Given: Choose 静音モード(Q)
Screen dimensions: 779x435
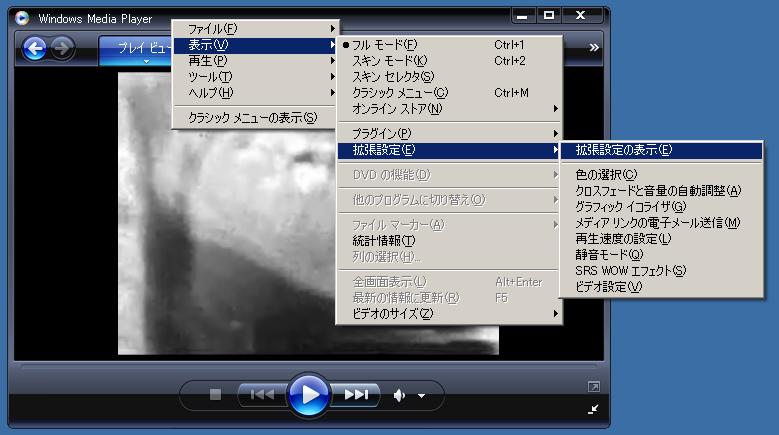Looking at the screenshot, I should point(662,255).
